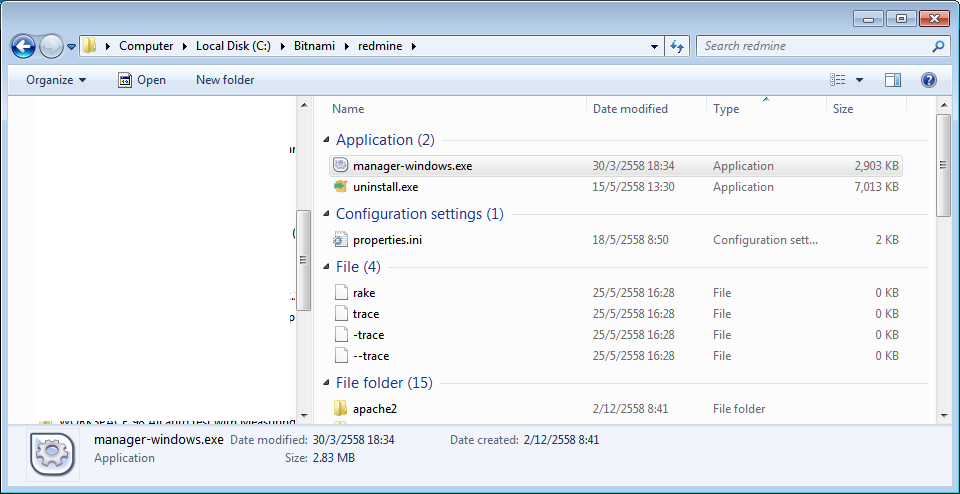Select the trace file icon
The width and height of the screenshot is (960, 494).
tap(341, 313)
